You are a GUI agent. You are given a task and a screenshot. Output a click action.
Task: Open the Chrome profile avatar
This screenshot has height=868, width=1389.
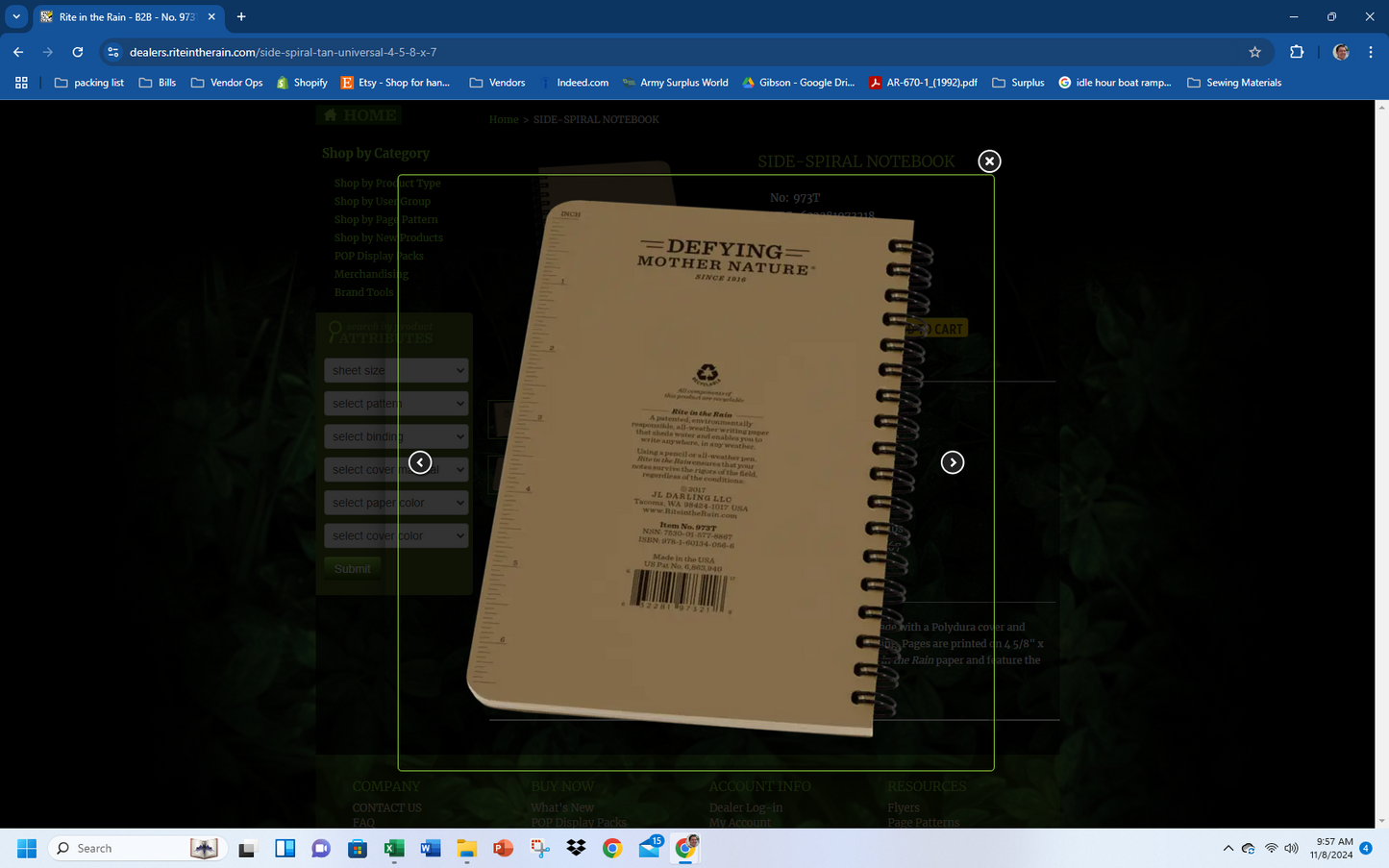1341,52
